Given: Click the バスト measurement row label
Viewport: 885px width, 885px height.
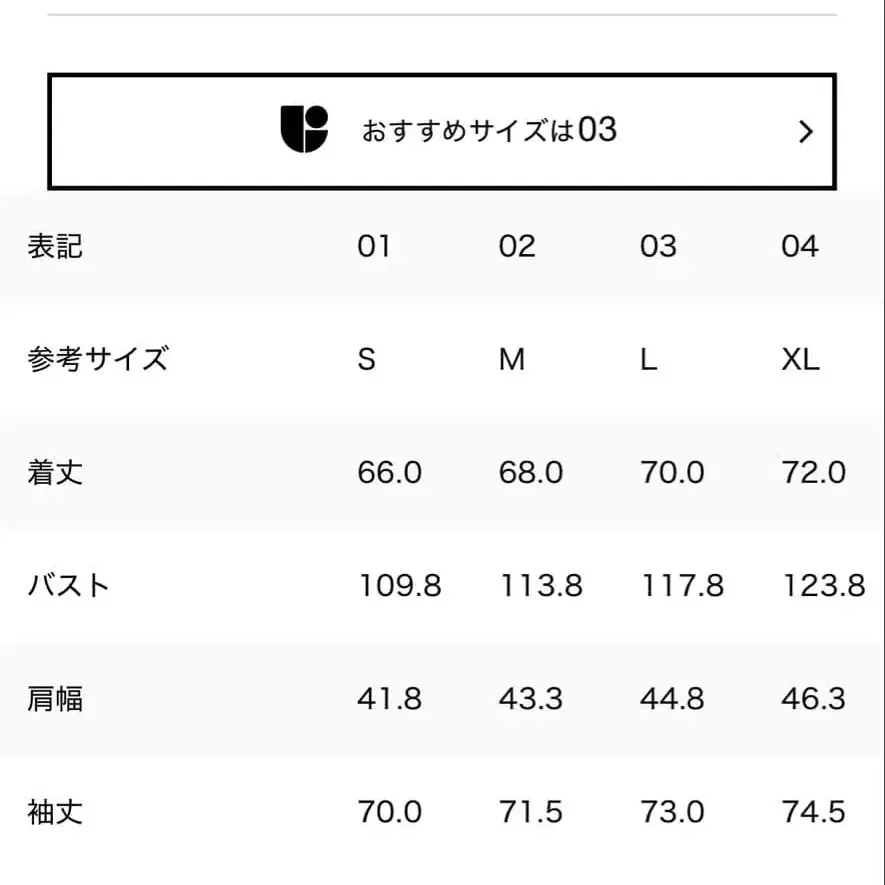Looking at the screenshot, I should 68,586.
